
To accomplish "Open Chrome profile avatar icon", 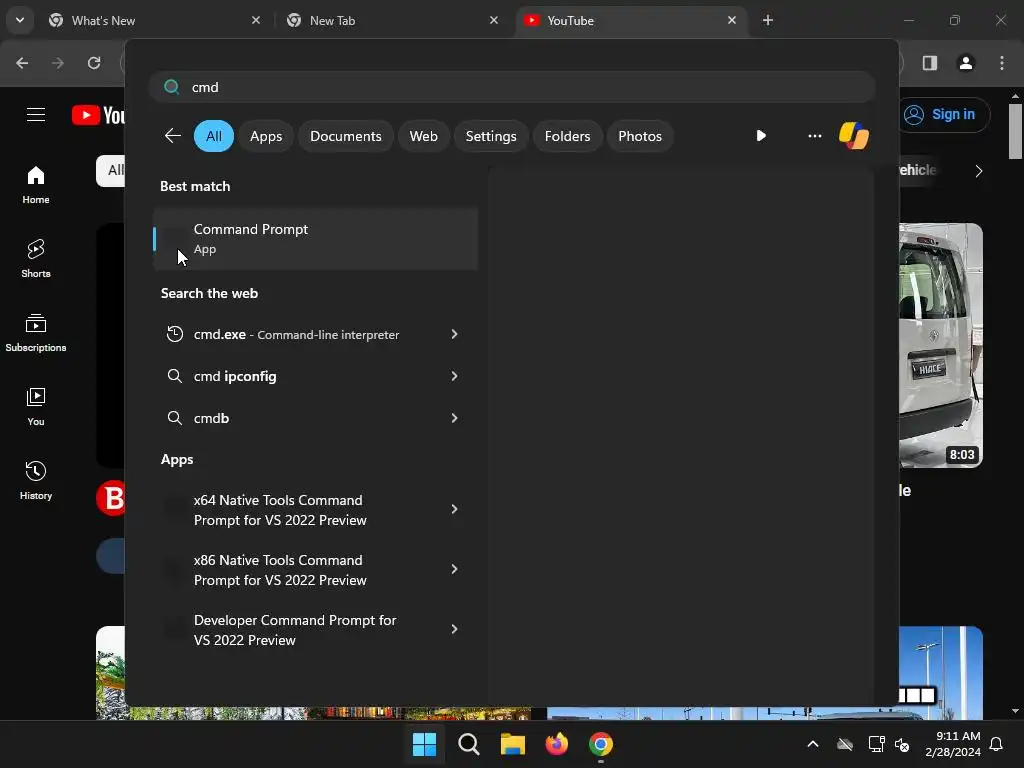I will pos(966,63).
